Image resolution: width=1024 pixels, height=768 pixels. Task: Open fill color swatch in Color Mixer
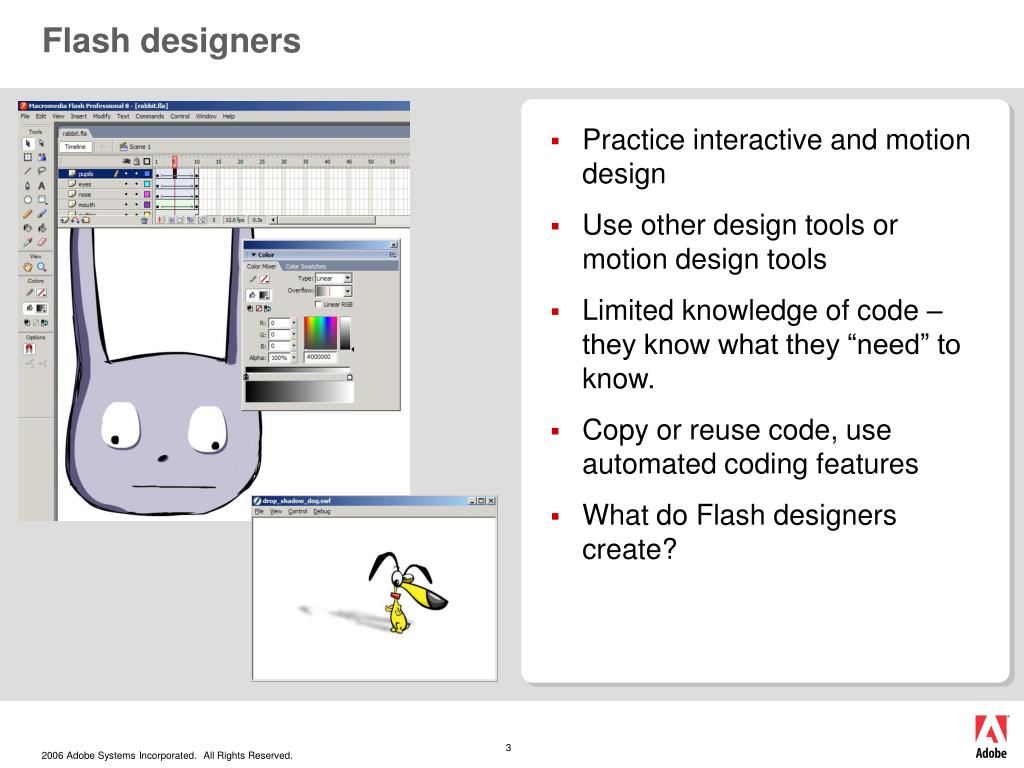coord(264,295)
